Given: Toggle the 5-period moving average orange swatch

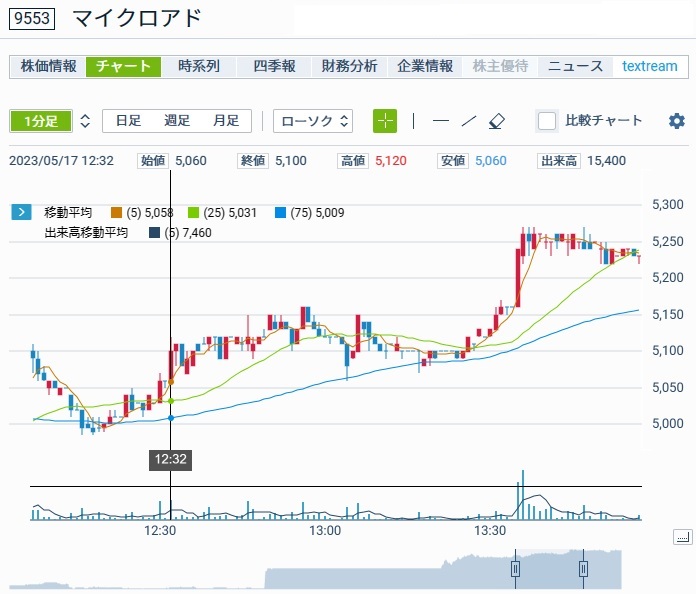Looking at the screenshot, I should [x=117, y=212].
